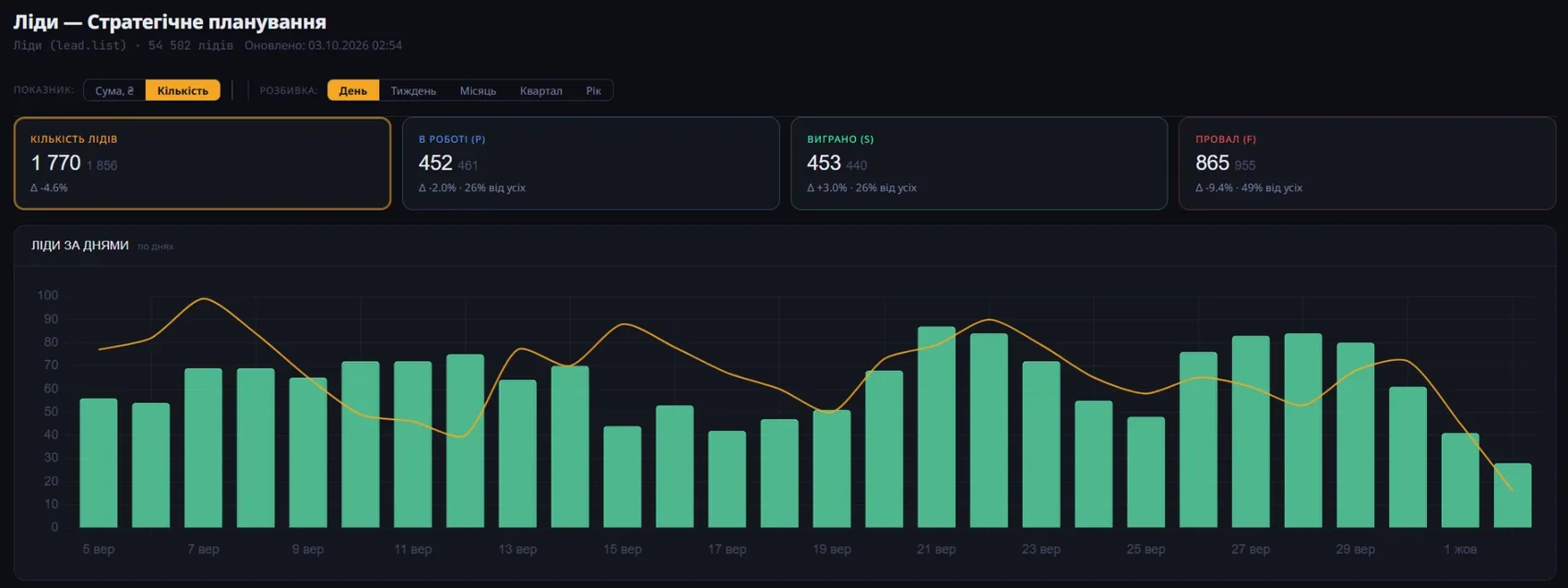Click the page title Ліди — Стратегічне планування
Image resolution: width=1568 pixels, height=588 pixels.
point(170,21)
